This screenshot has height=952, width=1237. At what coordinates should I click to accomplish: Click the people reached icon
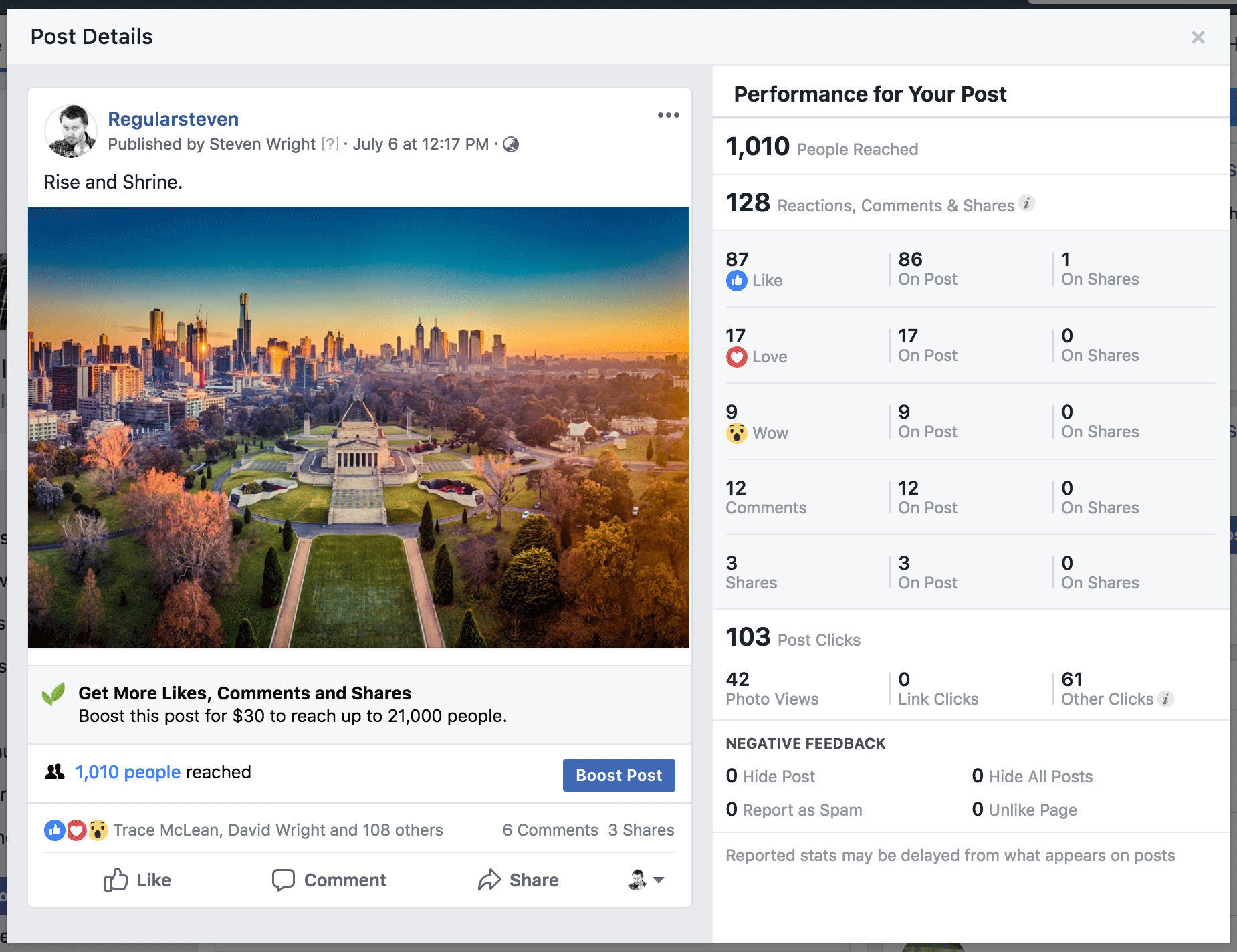pyautogui.click(x=55, y=772)
